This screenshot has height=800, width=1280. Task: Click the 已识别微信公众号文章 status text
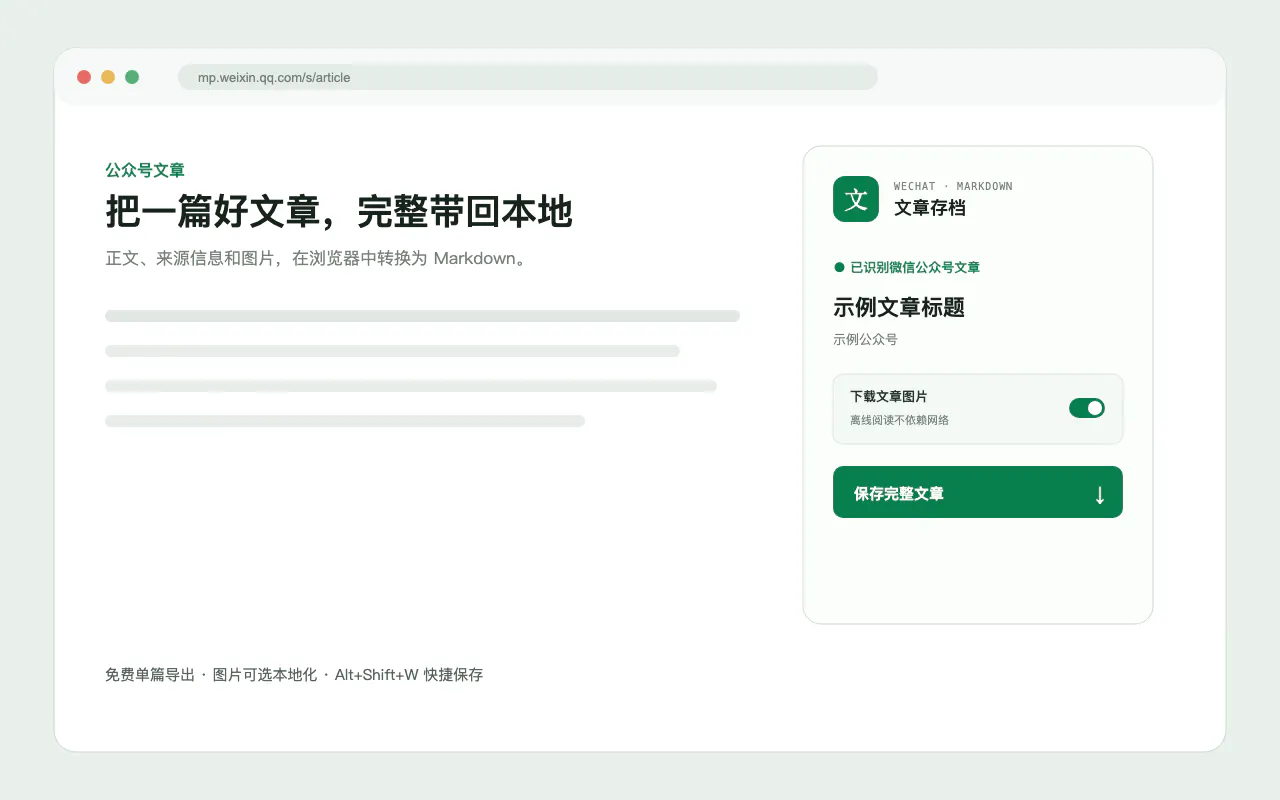tap(915, 267)
